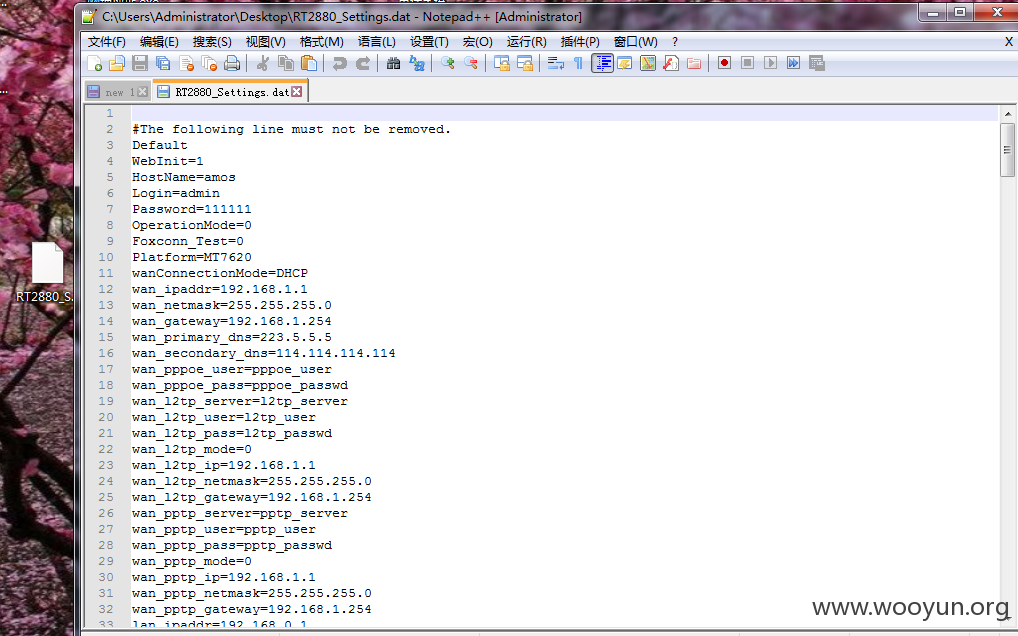Click the wan_secondary_dns=114.114.114.114 line
Image resolution: width=1018 pixels, height=636 pixels.
pos(264,353)
